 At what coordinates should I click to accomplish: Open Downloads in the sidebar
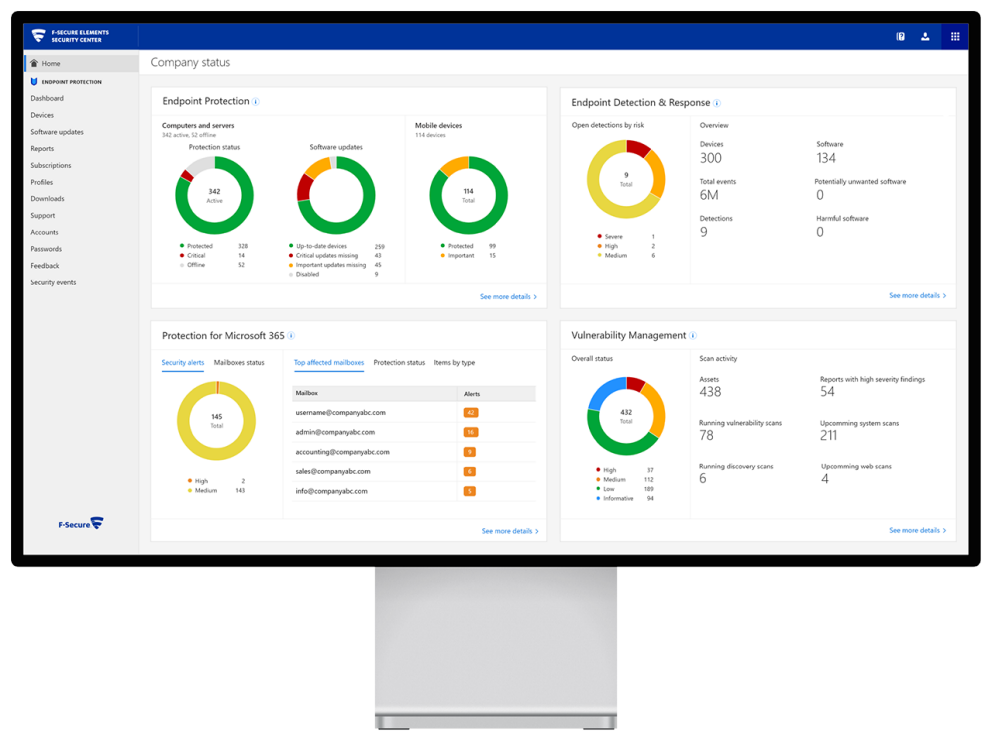pyautogui.click(x=47, y=199)
